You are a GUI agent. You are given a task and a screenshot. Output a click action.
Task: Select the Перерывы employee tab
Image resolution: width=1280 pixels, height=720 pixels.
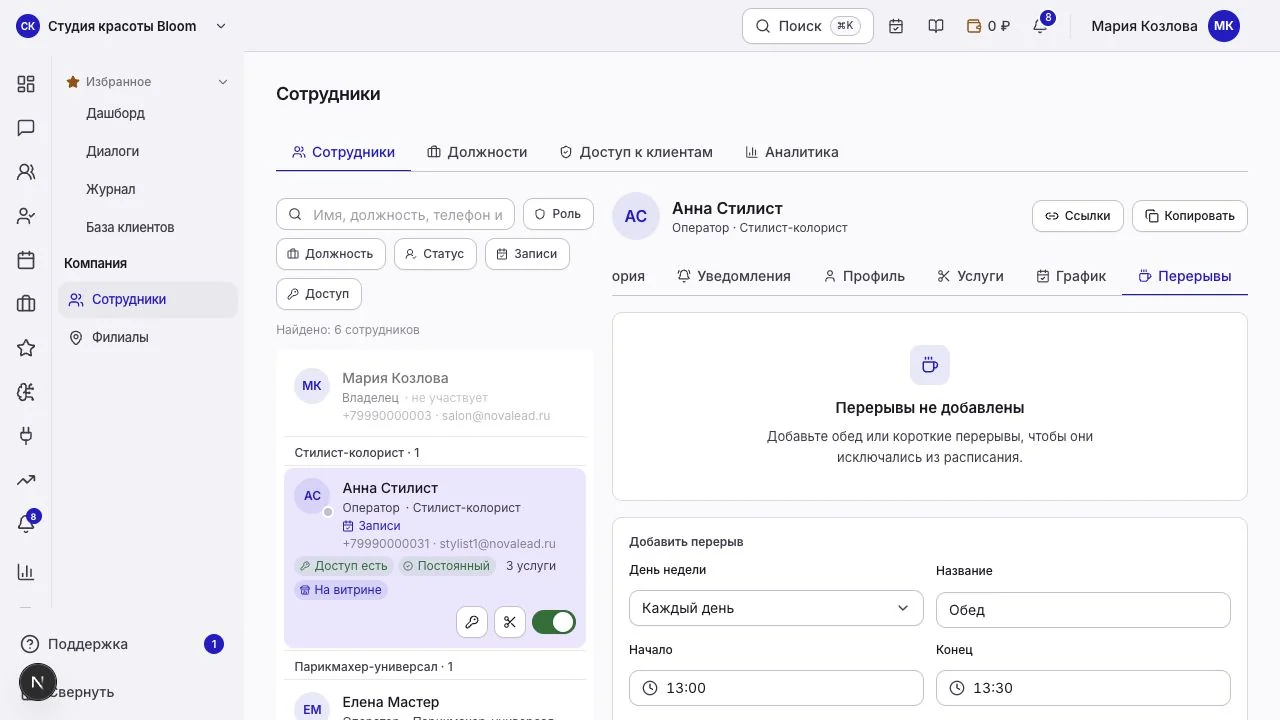[1185, 276]
